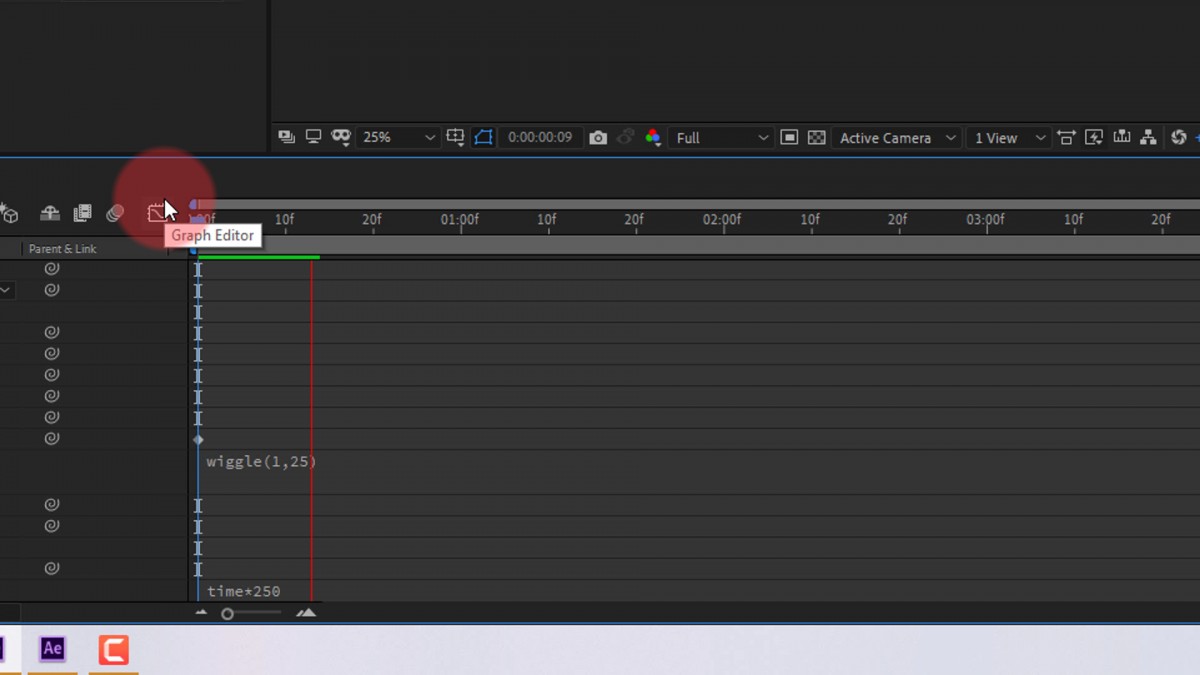Open the Full resolution dropdown
Image resolution: width=1200 pixels, height=675 pixels.
(721, 137)
